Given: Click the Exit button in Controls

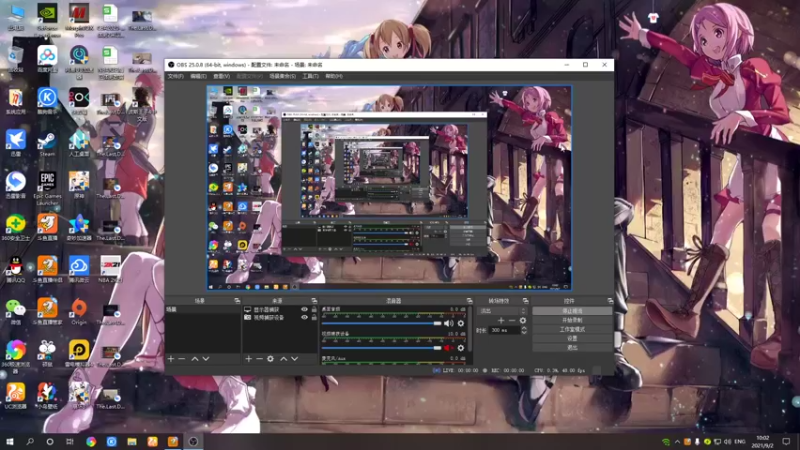Looking at the screenshot, I should (x=572, y=347).
